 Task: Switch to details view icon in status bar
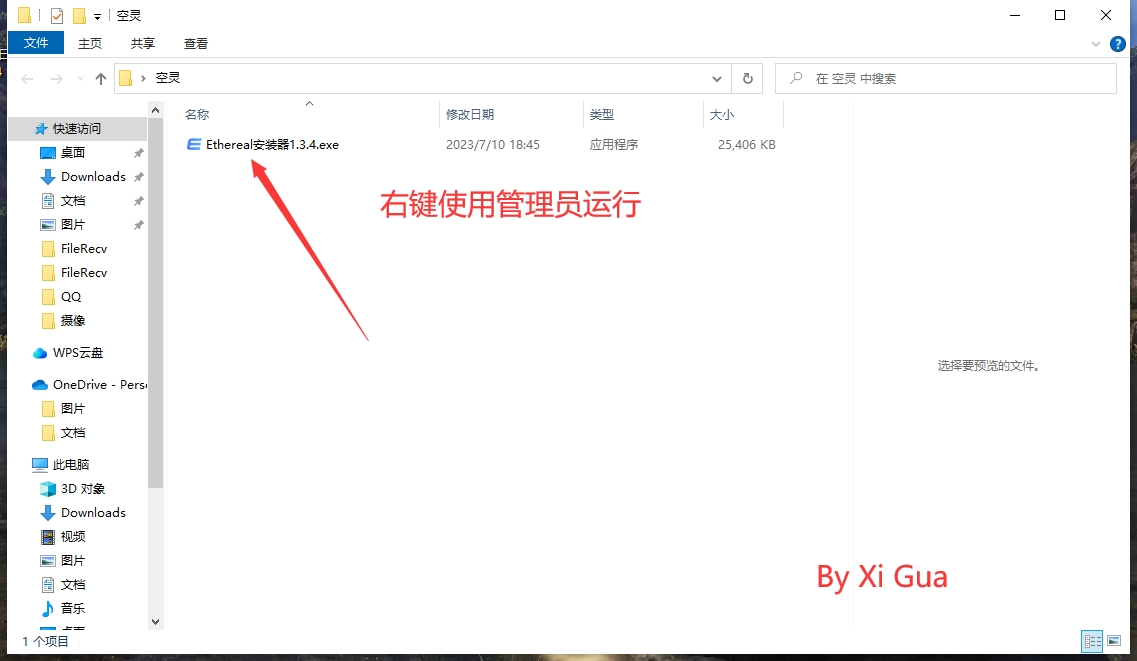pos(1093,641)
